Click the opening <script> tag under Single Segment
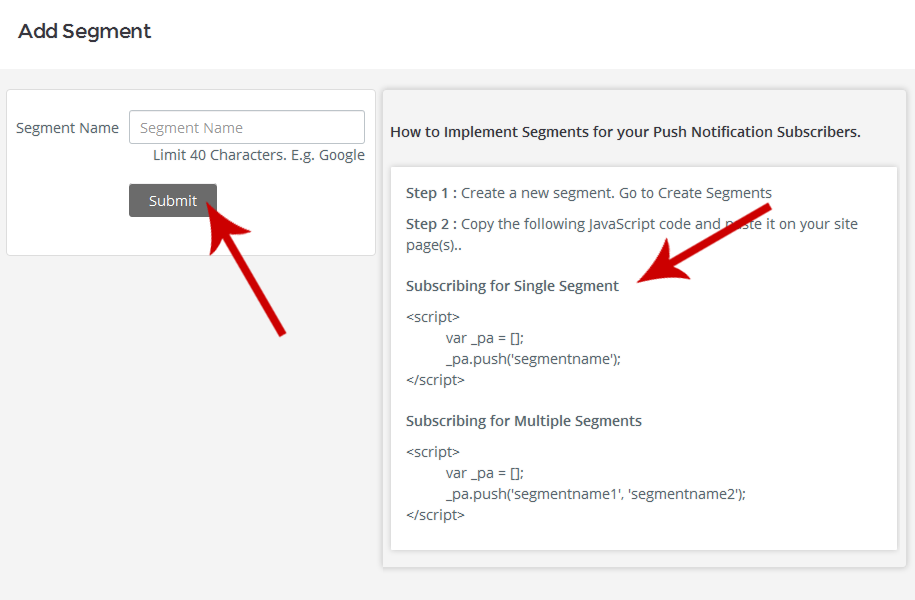Image resolution: width=915 pixels, height=600 pixels. (x=433, y=317)
